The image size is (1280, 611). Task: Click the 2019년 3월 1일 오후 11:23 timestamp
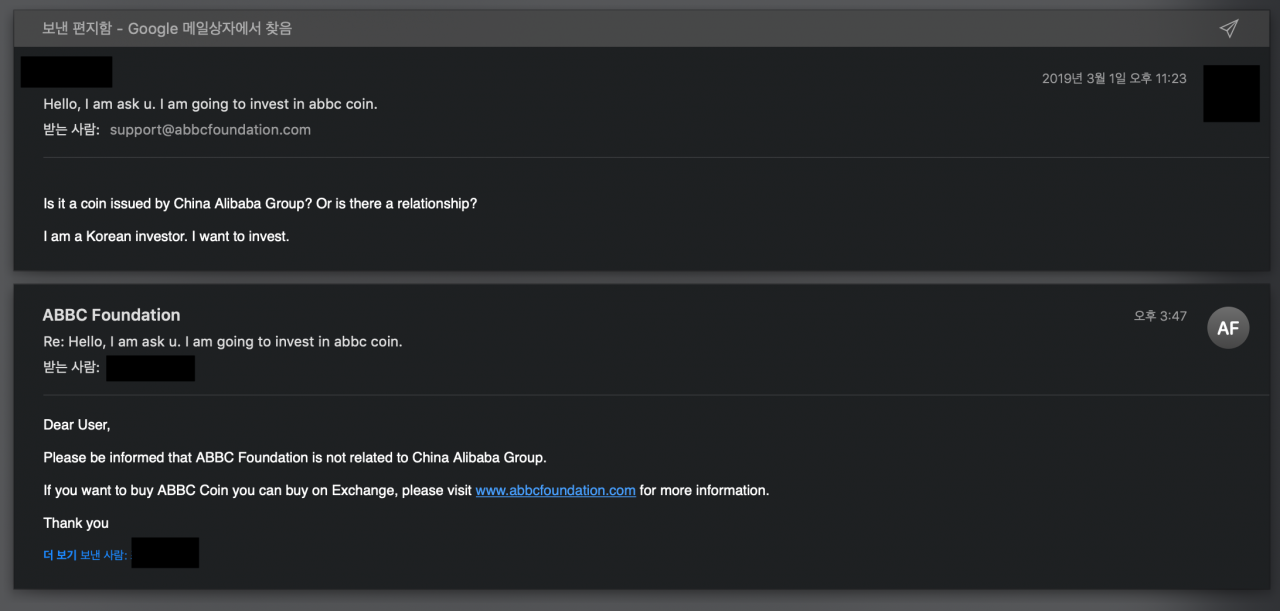pos(1114,78)
